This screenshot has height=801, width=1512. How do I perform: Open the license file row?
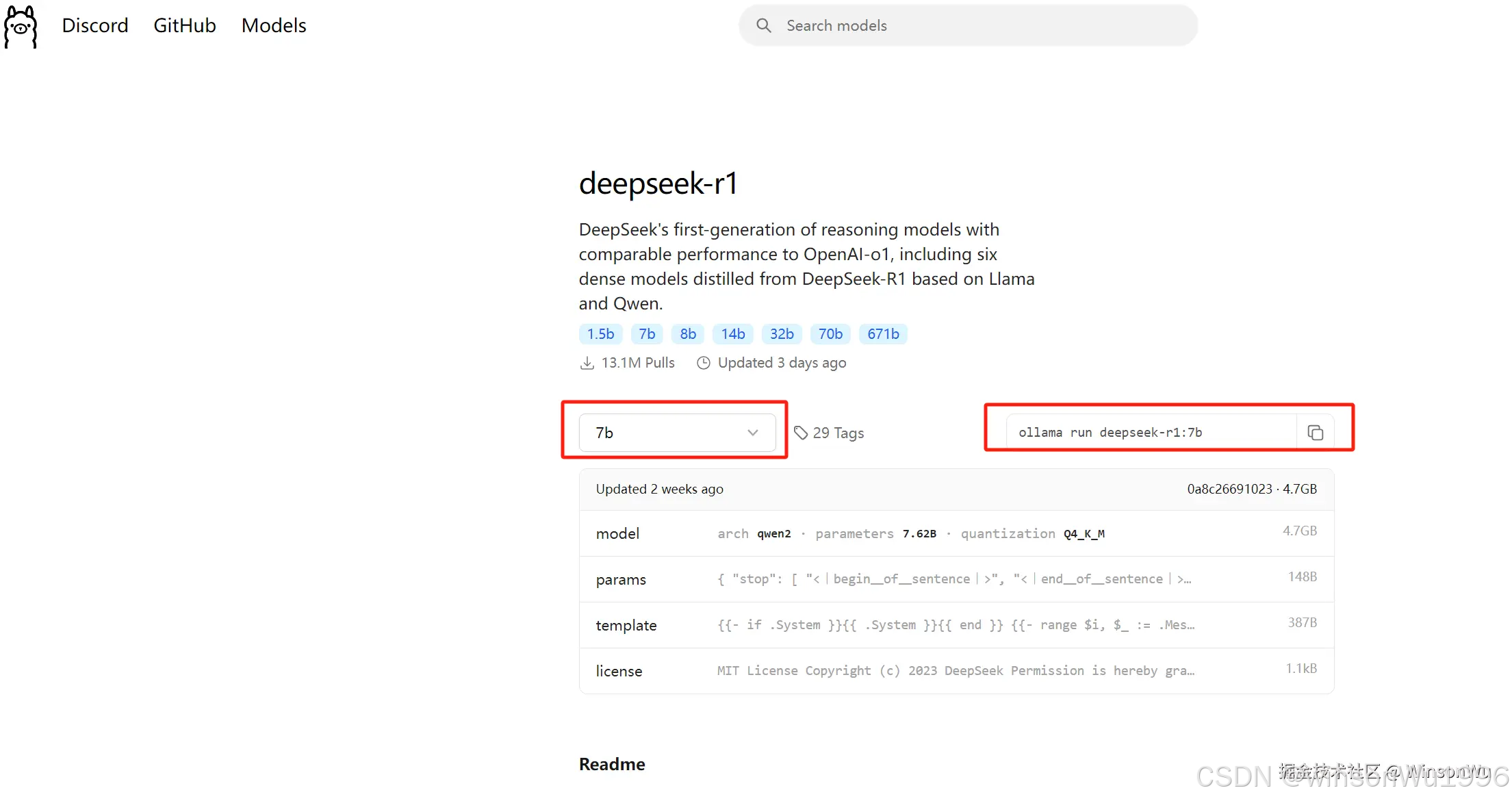pyautogui.click(x=956, y=671)
